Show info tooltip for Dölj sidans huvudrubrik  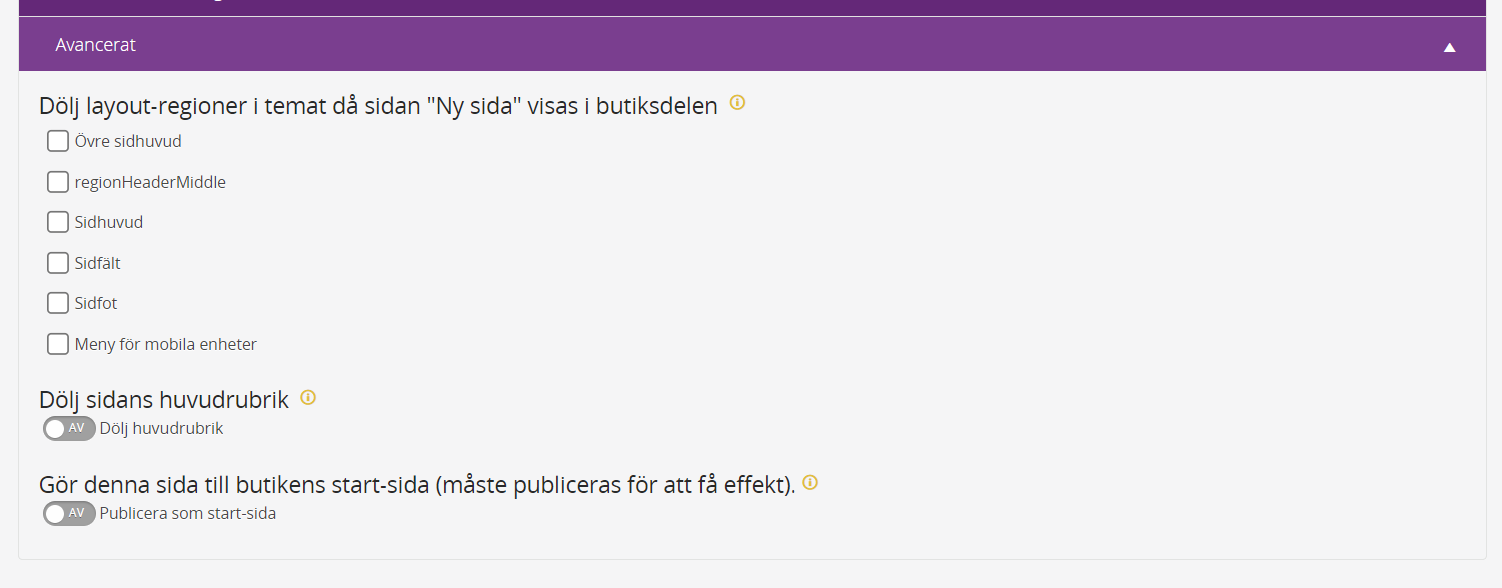click(308, 397)
